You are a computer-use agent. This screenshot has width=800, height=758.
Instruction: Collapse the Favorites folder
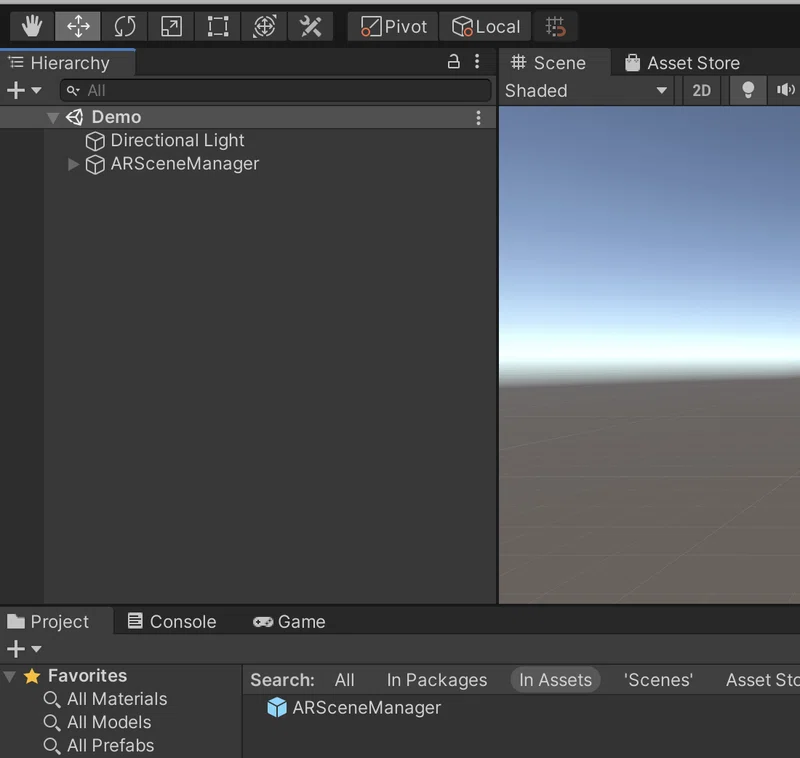pos(9,676)
